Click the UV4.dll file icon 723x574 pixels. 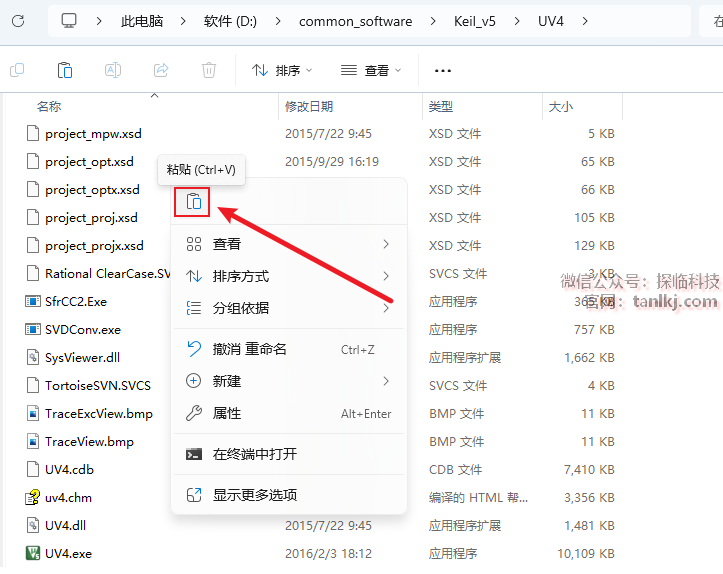32,526
